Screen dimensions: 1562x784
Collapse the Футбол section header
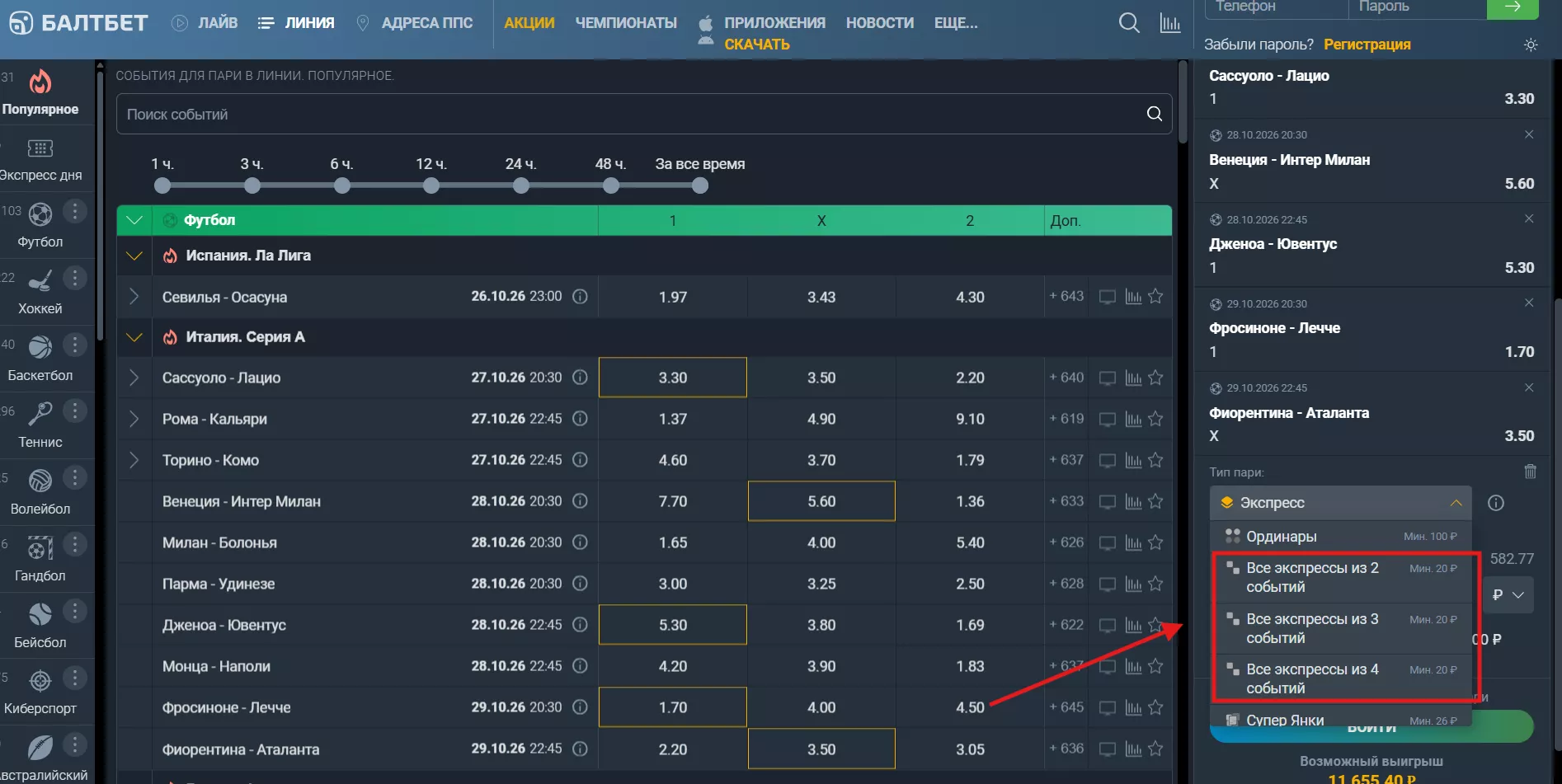(x=134, y=220)
